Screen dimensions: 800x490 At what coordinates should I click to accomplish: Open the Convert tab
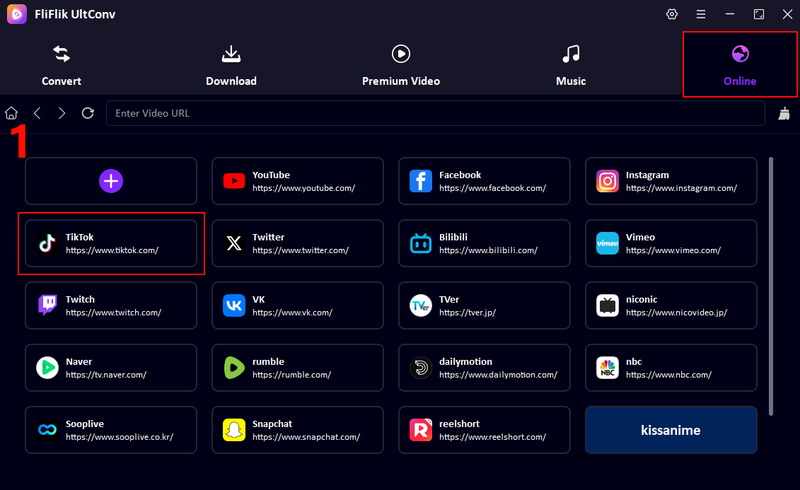pos(61,65)
